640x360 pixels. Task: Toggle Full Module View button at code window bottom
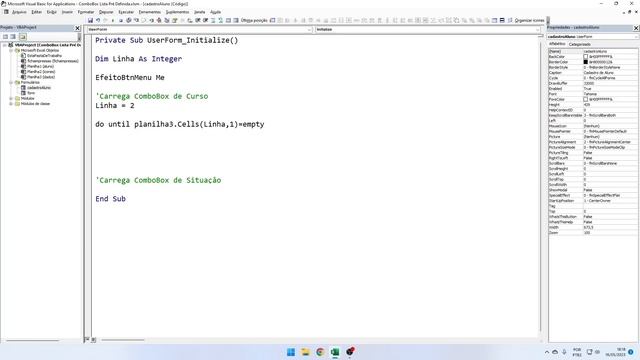click(x=93, y=340)
